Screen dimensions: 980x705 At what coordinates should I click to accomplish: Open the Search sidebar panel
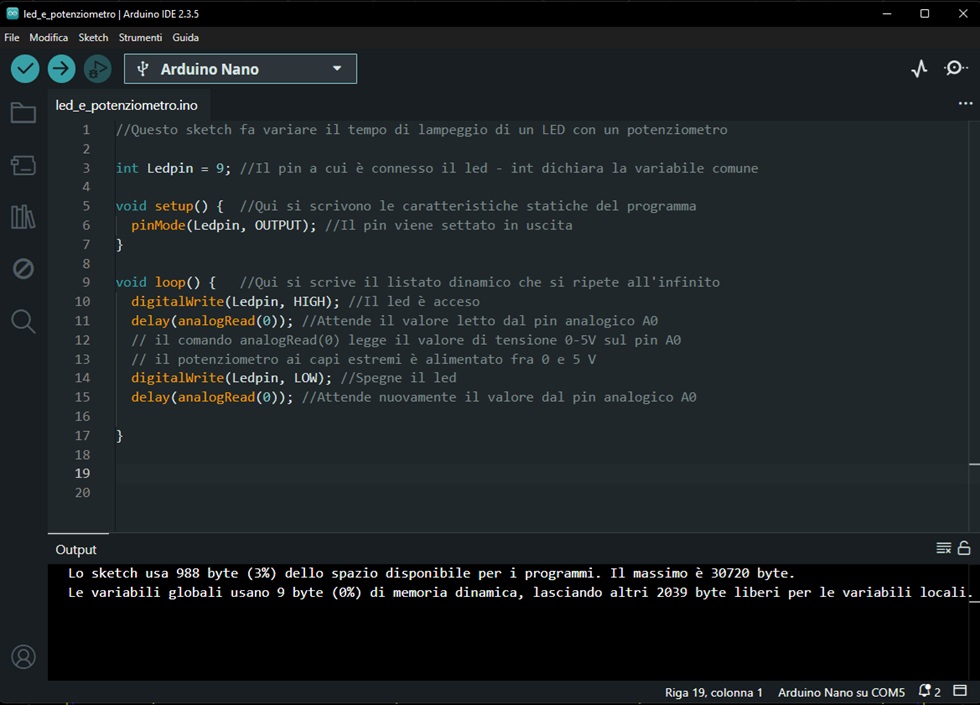(23, 321)
